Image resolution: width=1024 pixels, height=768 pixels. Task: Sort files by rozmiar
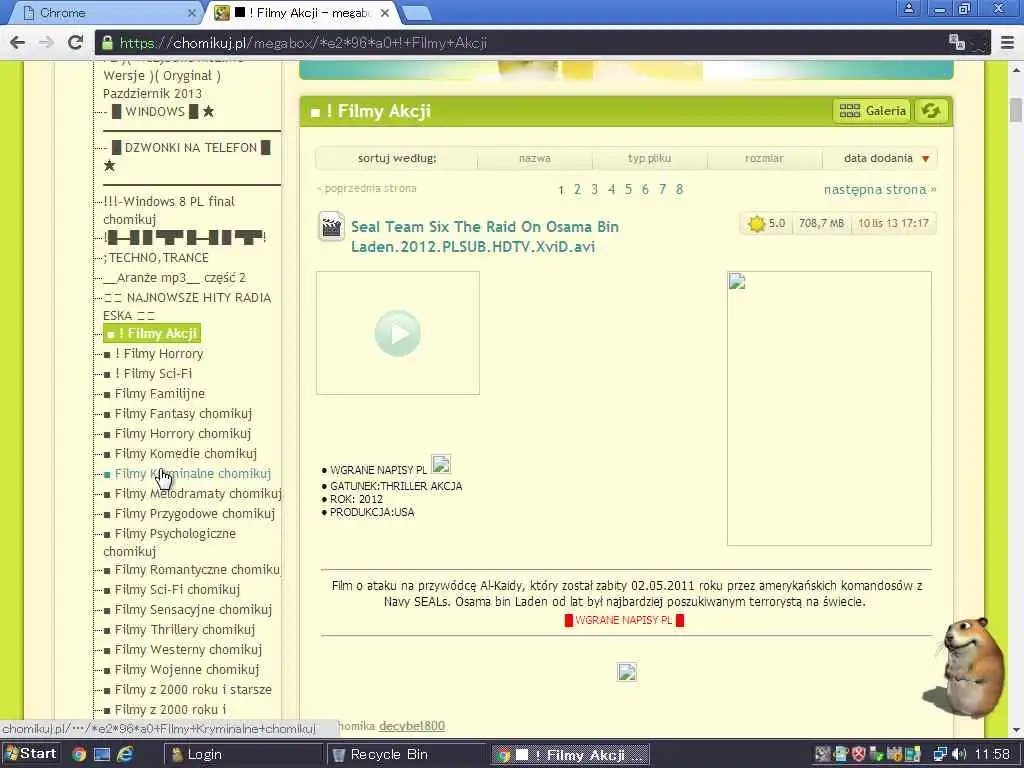point(763,158)
